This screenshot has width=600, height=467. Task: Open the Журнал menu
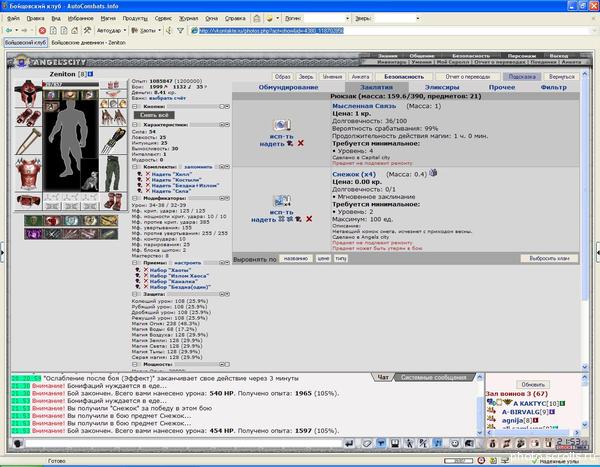click(x=189, y=18)
